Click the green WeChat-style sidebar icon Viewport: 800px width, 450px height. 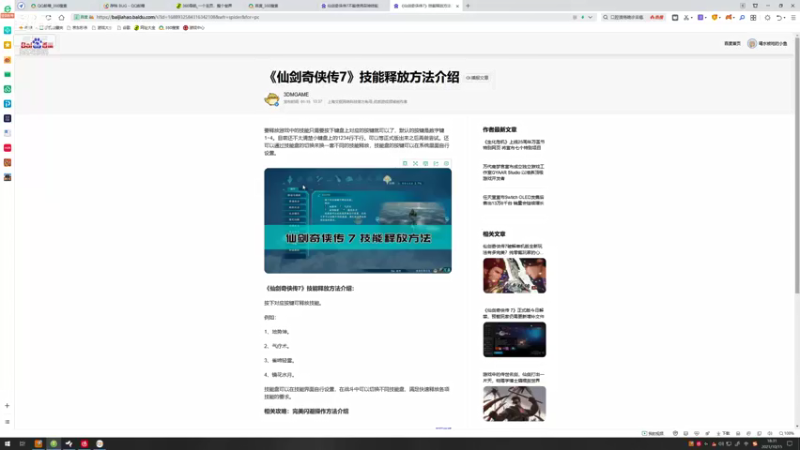pos(8,89)
